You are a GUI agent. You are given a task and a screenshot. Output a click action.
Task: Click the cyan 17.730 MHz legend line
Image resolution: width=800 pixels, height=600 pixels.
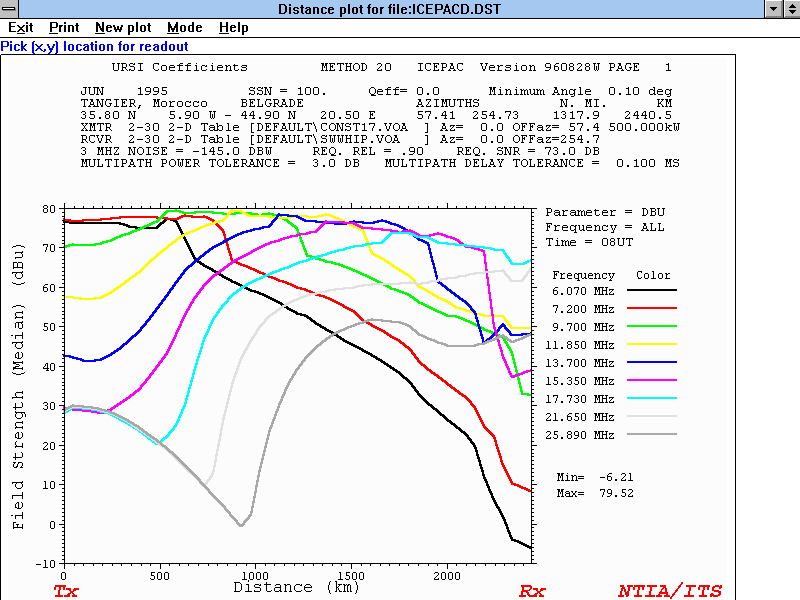(651, 398)
